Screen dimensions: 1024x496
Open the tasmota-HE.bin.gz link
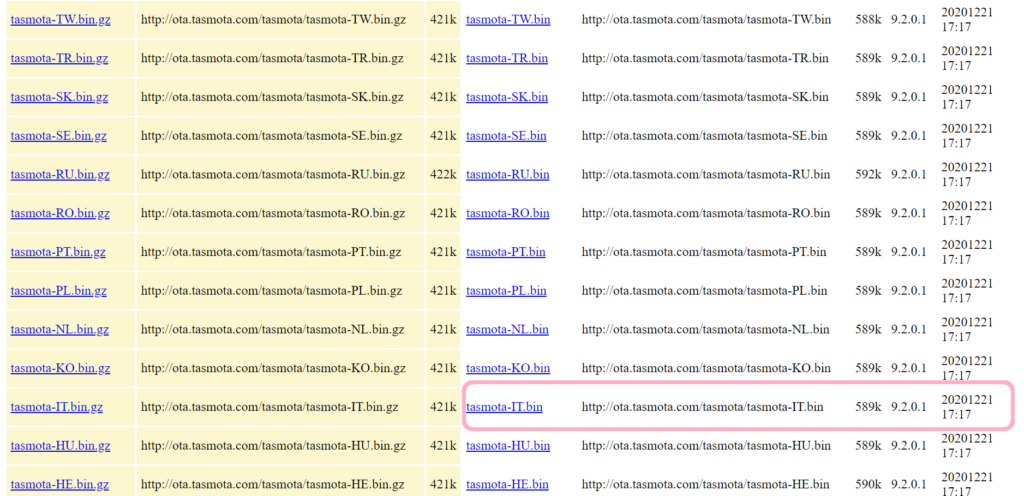click(59, 485)
